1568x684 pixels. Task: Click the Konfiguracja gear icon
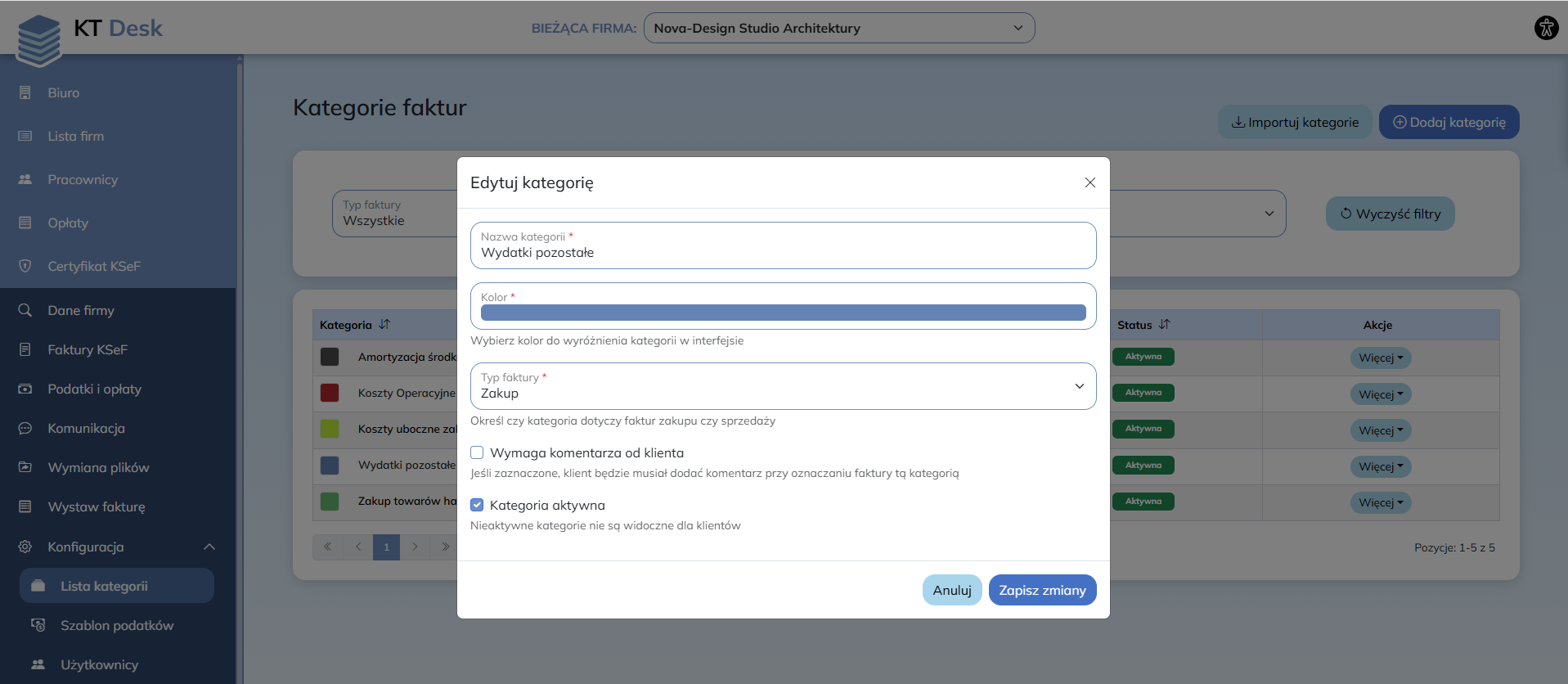point(25,547)
